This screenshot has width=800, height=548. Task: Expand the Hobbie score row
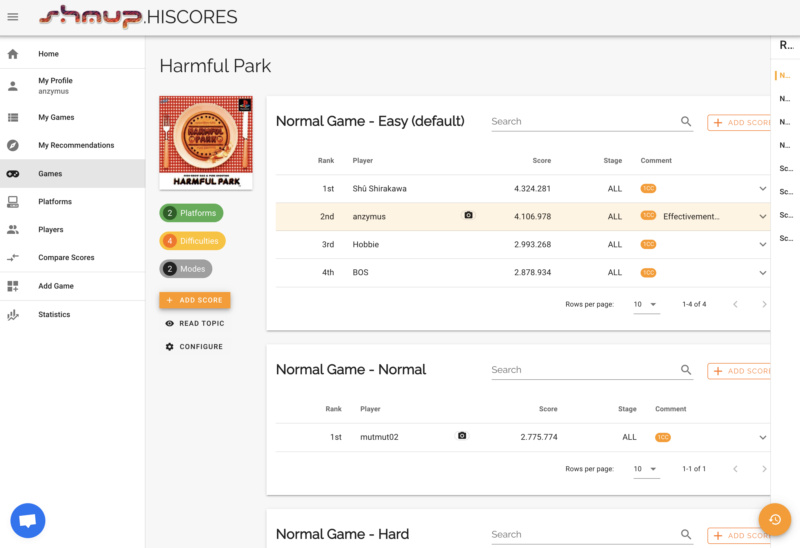pos(763,244)
